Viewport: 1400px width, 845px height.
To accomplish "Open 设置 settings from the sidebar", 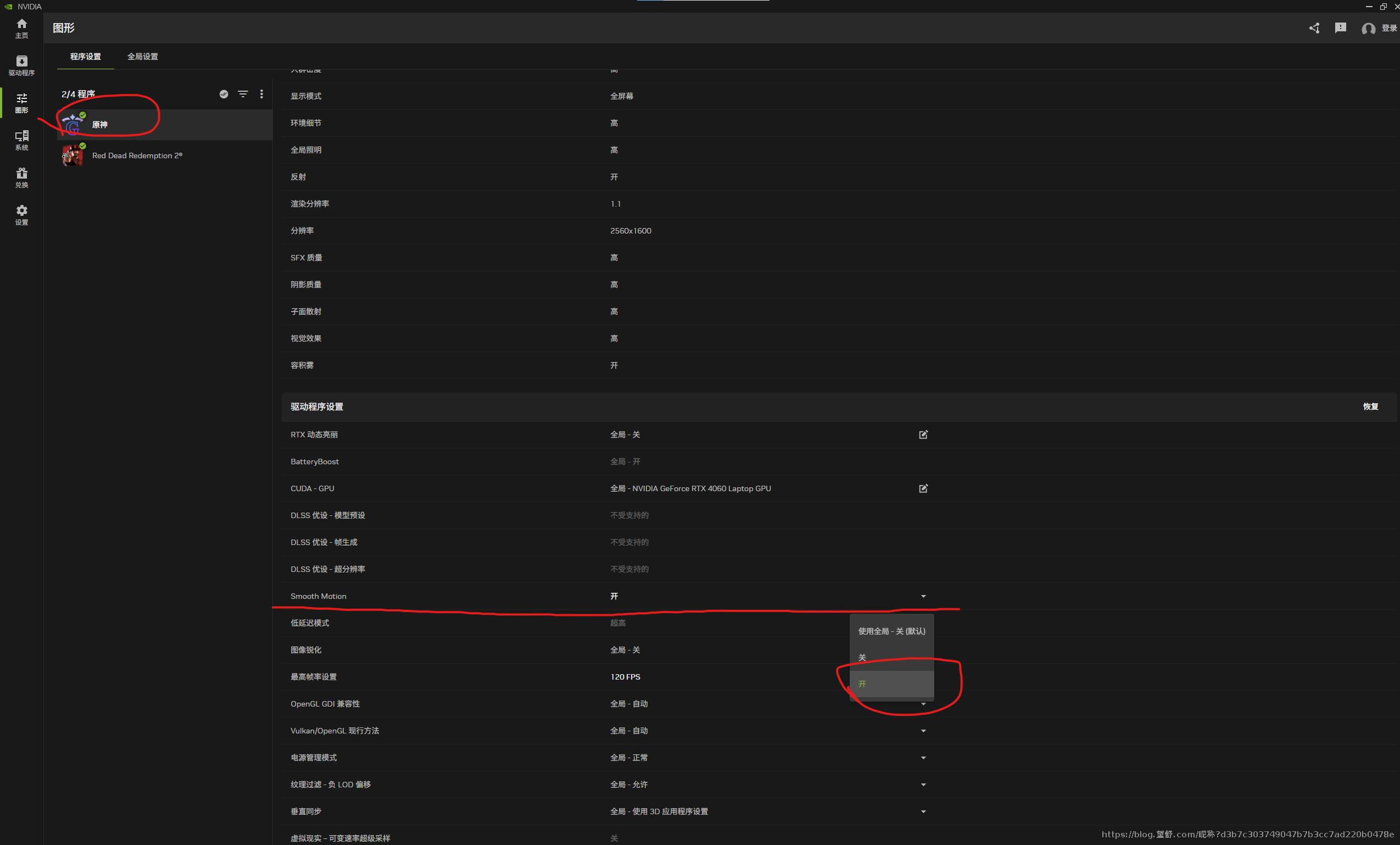I will click(21, 215).
